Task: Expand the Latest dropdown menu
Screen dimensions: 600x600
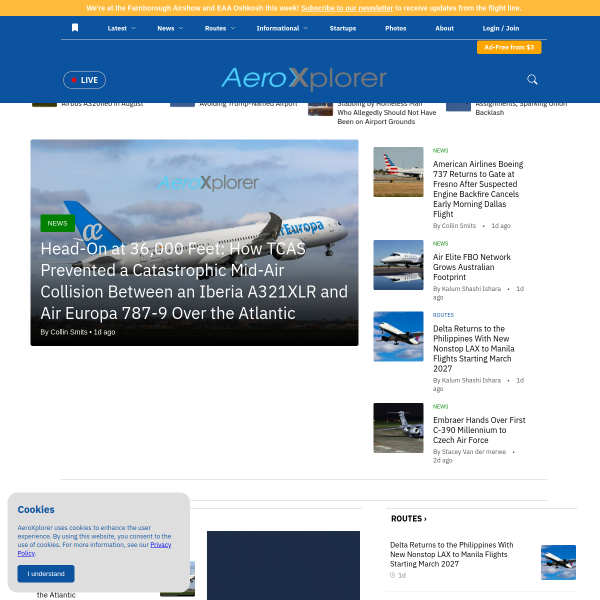Action: tap(121, 28)
